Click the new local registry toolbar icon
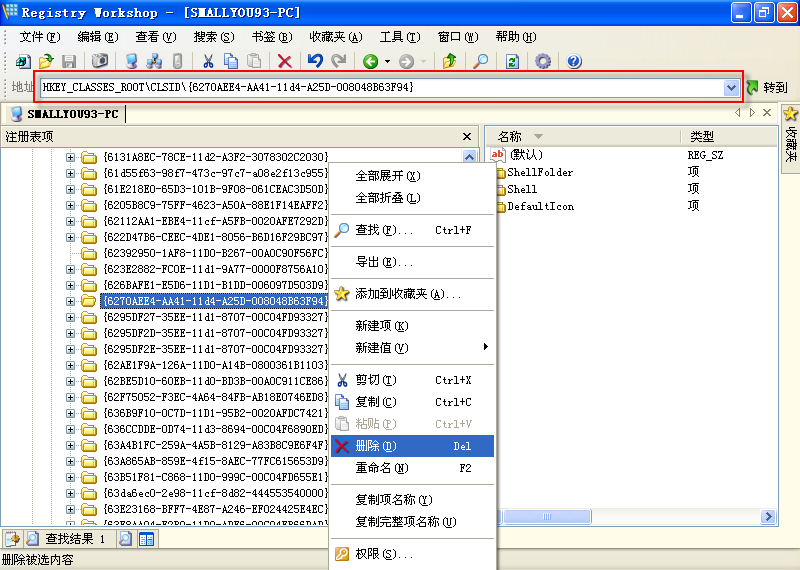Screen dimensions: 800x570 [23, 61]
